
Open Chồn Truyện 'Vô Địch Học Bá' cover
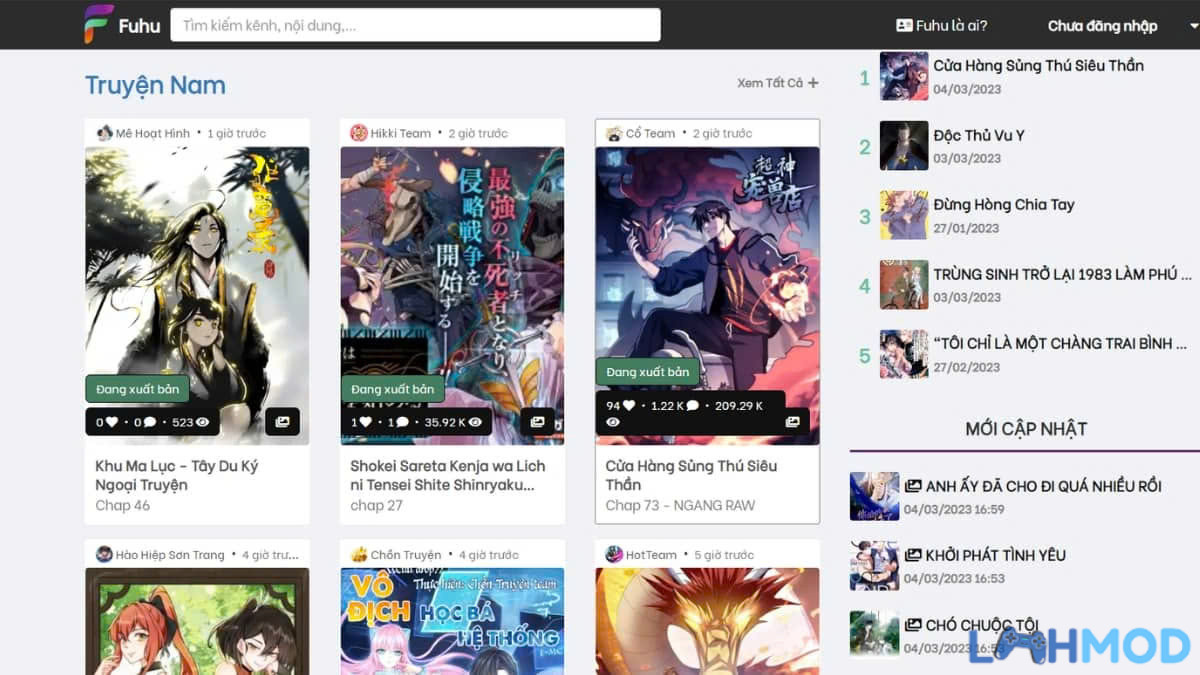[x=452, y=621]
